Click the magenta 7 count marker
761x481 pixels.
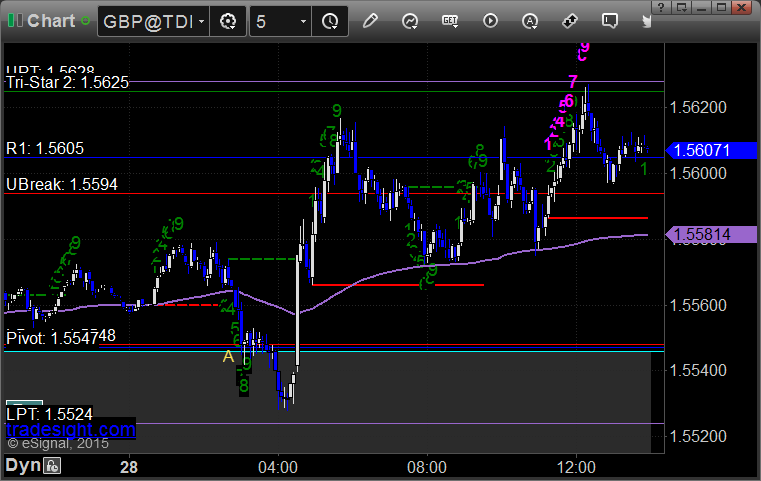click(x=573, y=81)
